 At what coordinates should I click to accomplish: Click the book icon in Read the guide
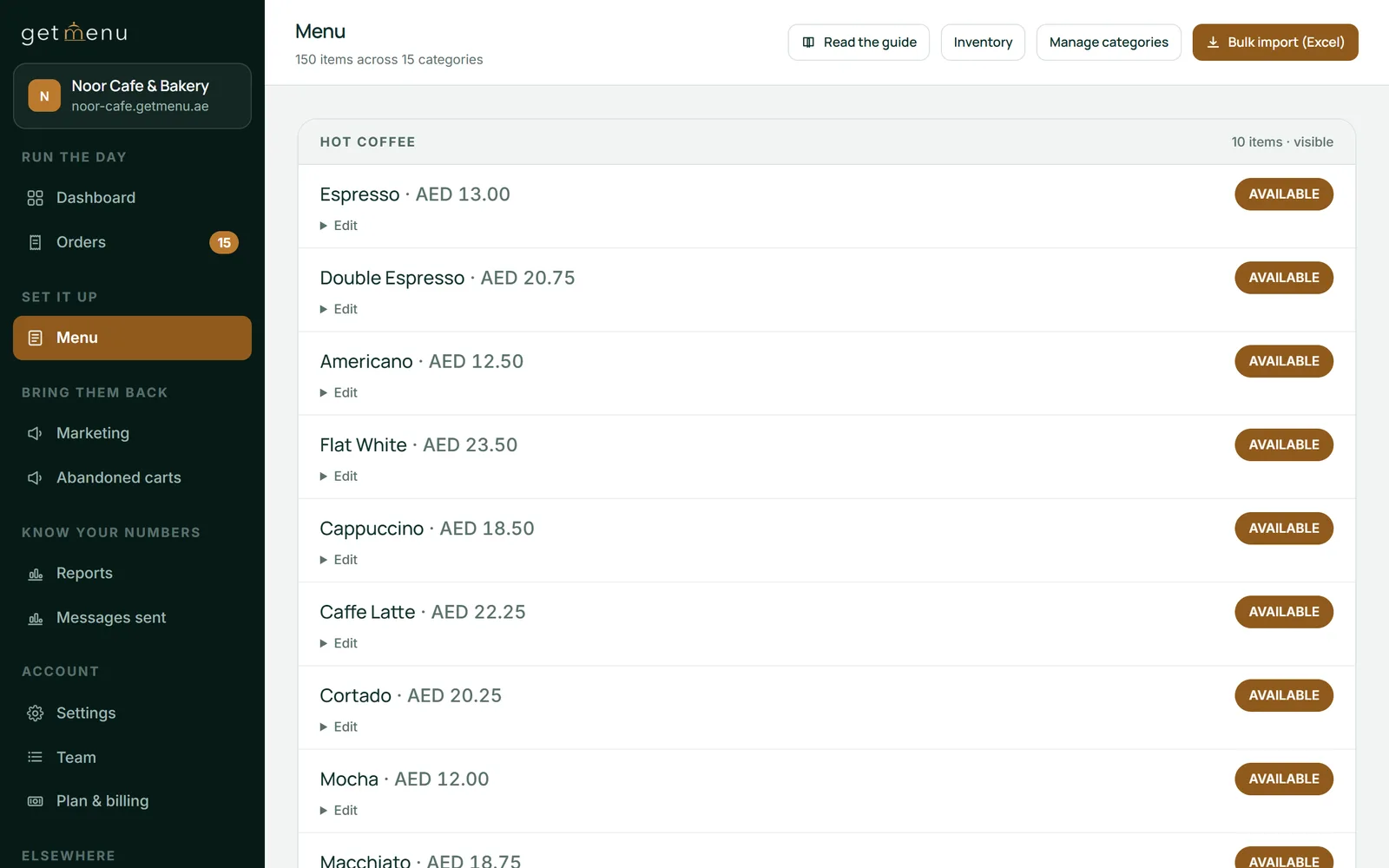808,43
